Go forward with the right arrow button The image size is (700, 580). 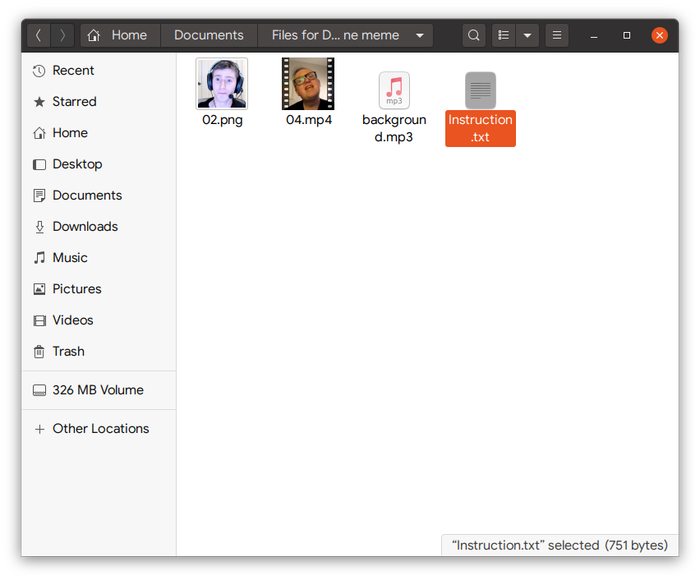point(62,35)
